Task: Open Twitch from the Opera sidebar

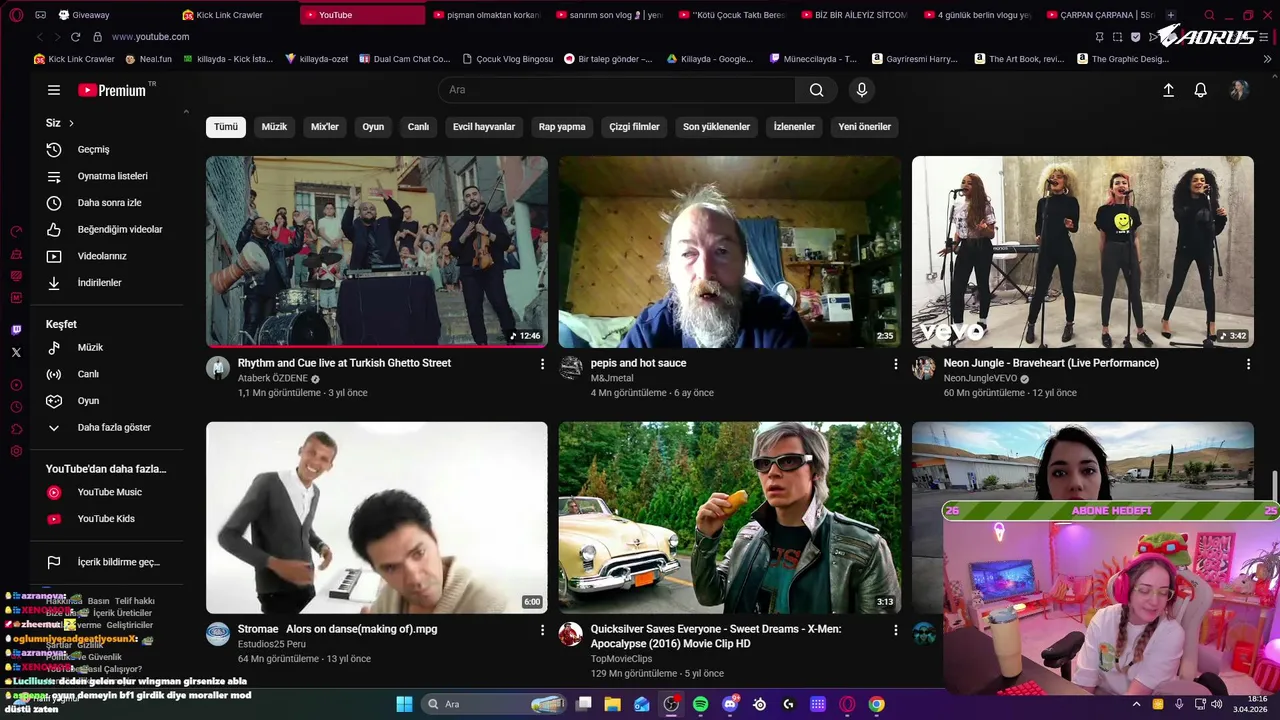Action: point(16,330)
